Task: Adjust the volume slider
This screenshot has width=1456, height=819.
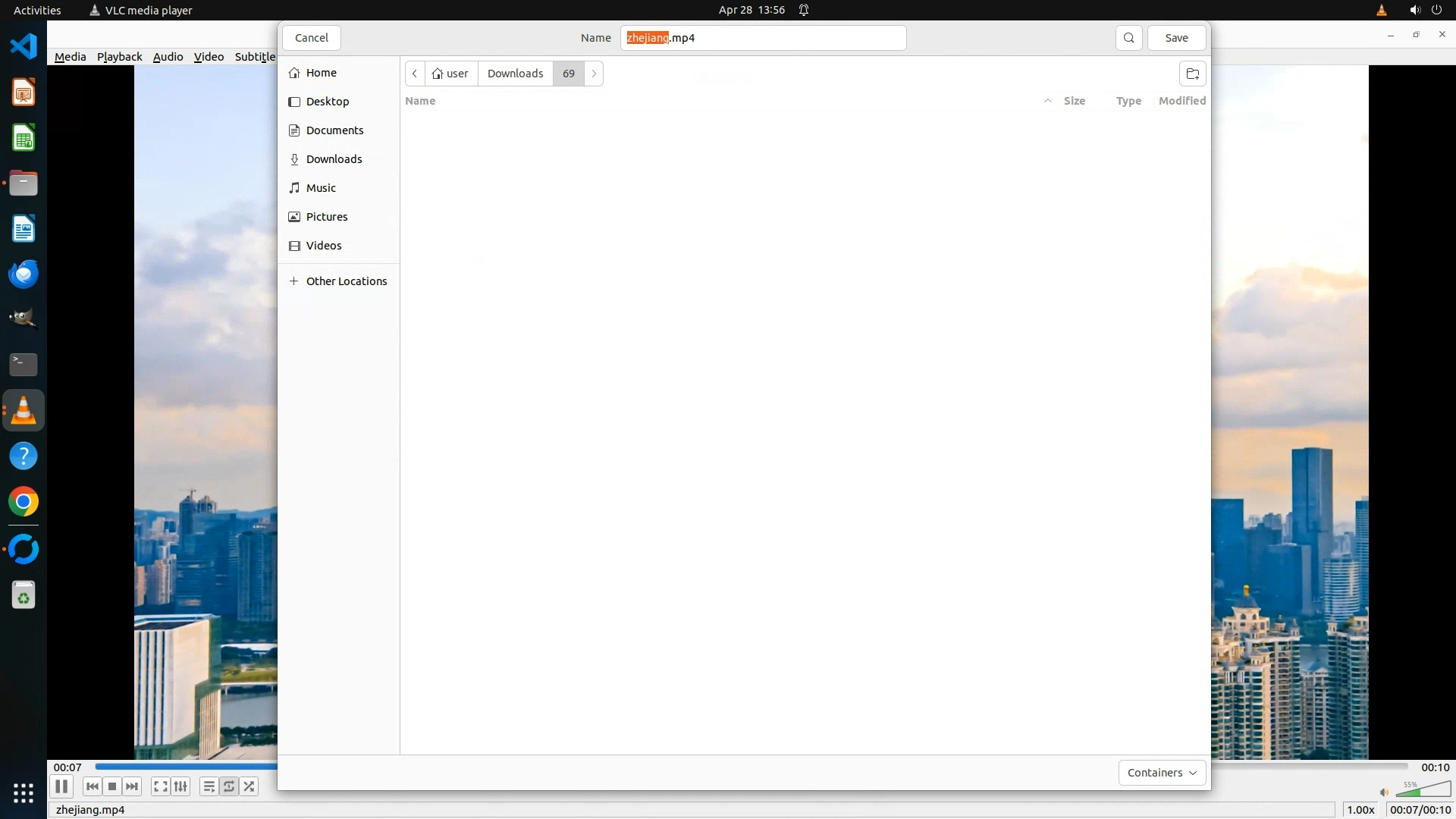Action: (1423, 791)
